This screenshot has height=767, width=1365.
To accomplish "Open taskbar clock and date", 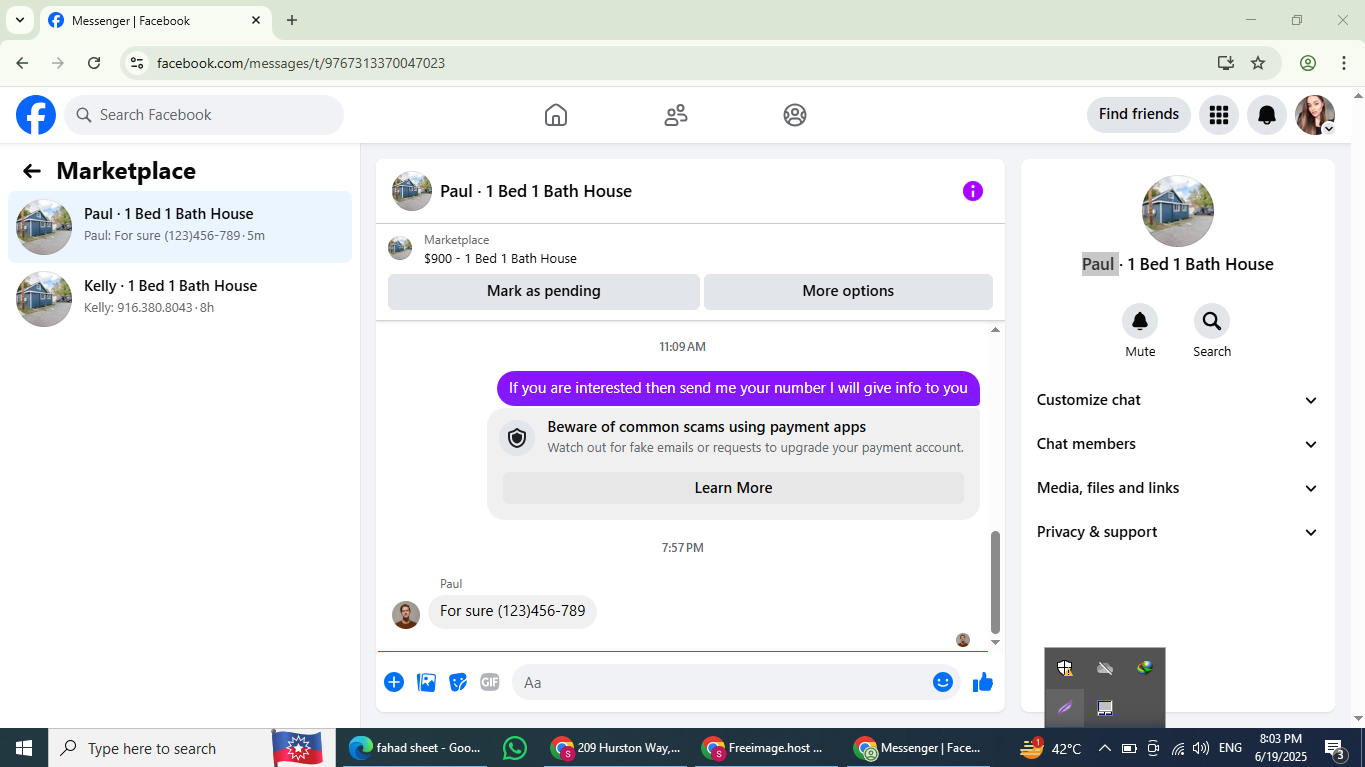I will (x=1281, y=748).
